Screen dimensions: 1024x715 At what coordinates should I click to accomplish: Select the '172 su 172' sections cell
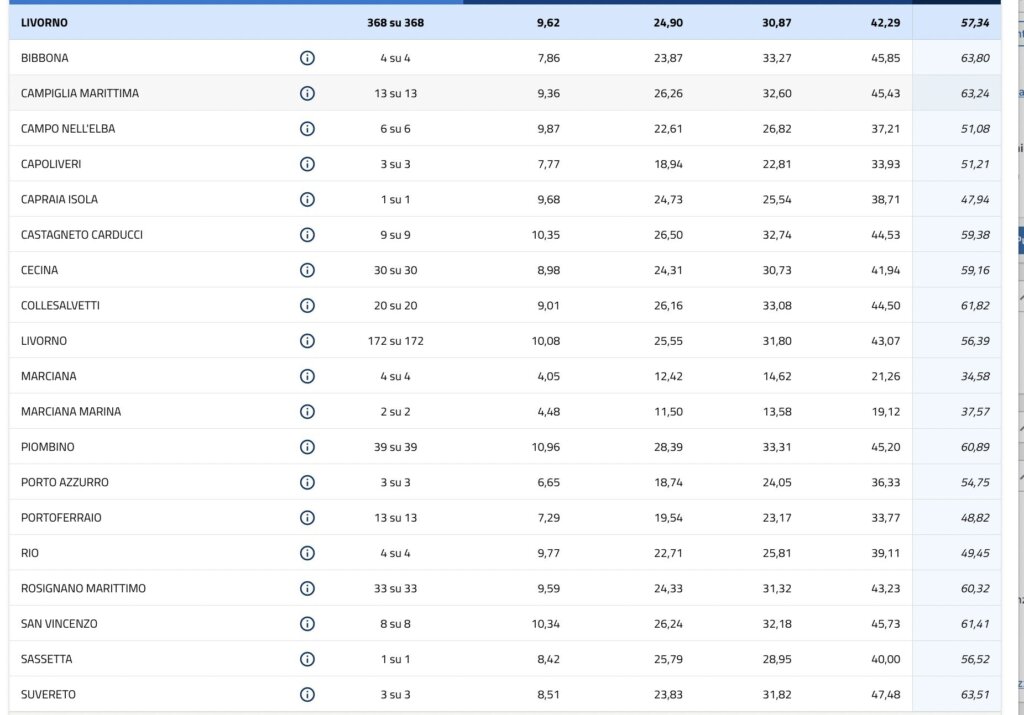click(395, 341)
